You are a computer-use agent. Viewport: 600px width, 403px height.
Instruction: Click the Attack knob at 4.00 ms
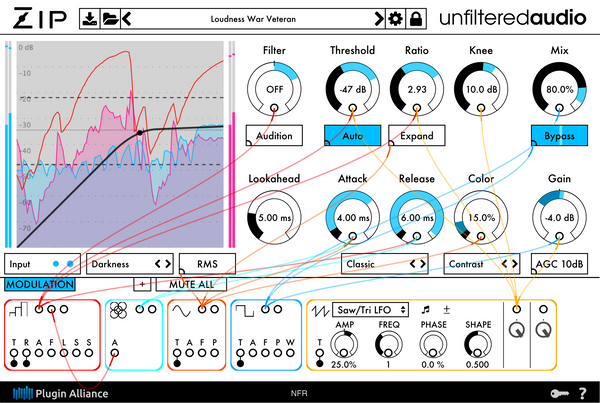coord(352,218)
